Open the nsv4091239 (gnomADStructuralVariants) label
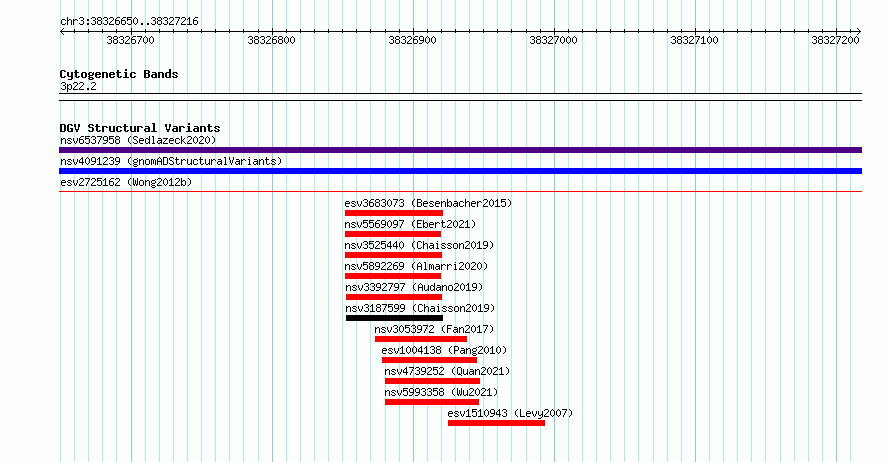This screenshot has height=462, width=890. (171, 161)
